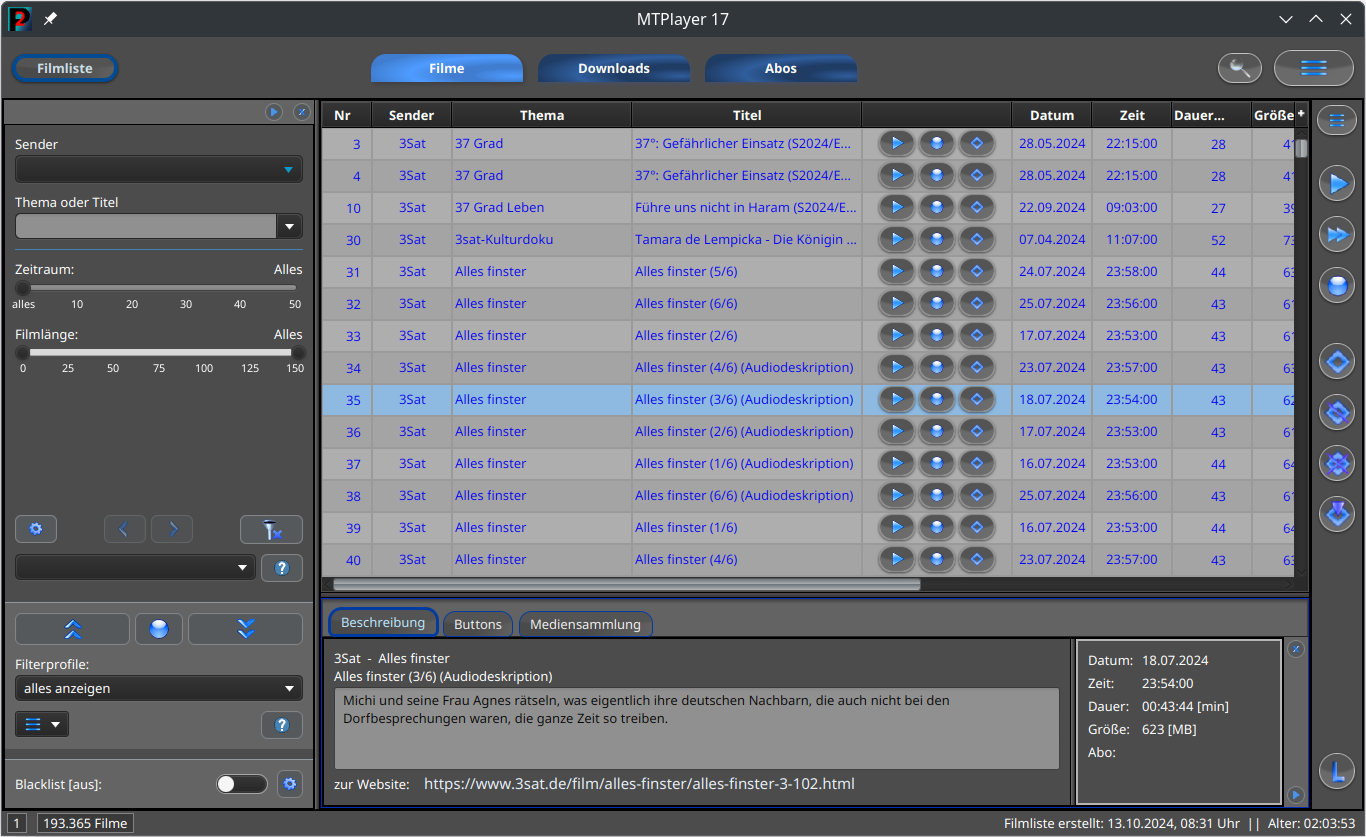Click the second diamond icon in right toolbar
The width and height of the screenshot is (1366, 837).
click(x=1336, y=411)
